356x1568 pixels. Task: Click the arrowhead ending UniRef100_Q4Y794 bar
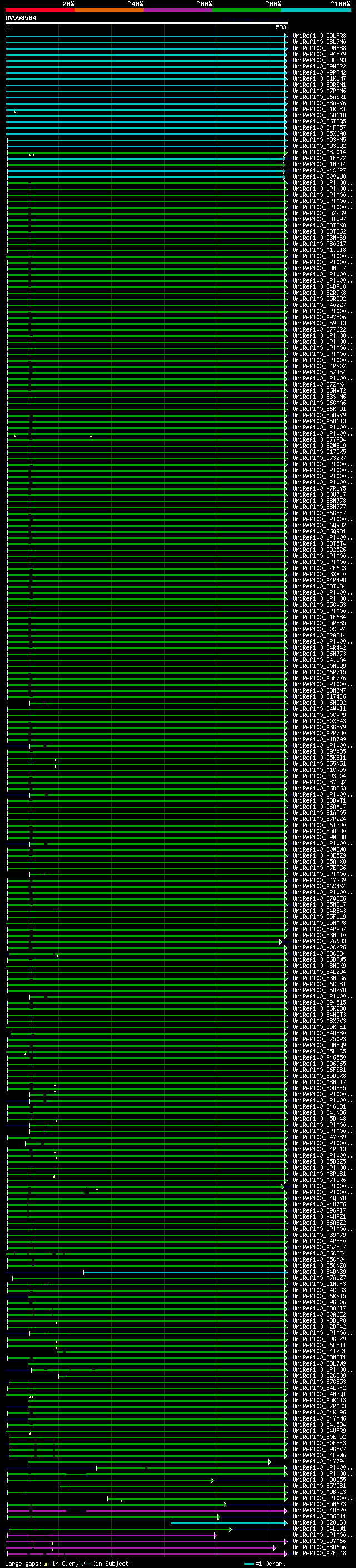tap(270, 1461)
